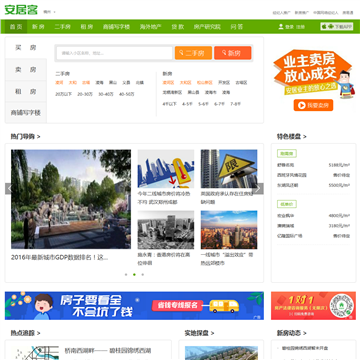Click the 注册 register link

(x=300, y=27)
